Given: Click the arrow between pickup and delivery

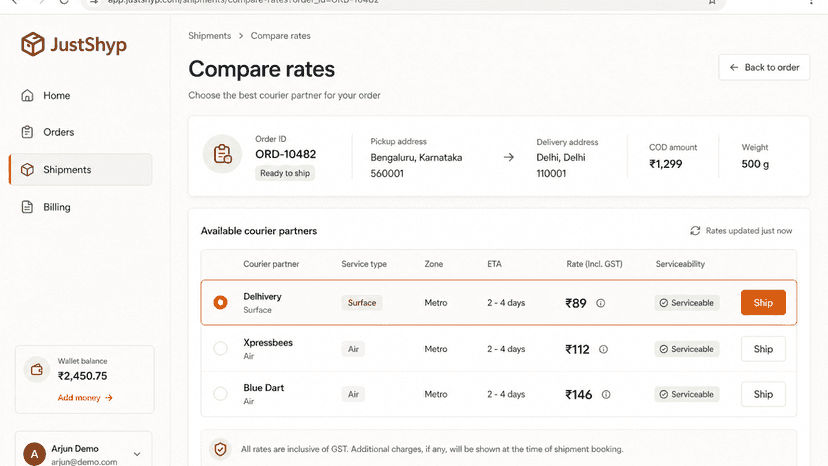Looking at the screenshot, I should click(509, 157).
